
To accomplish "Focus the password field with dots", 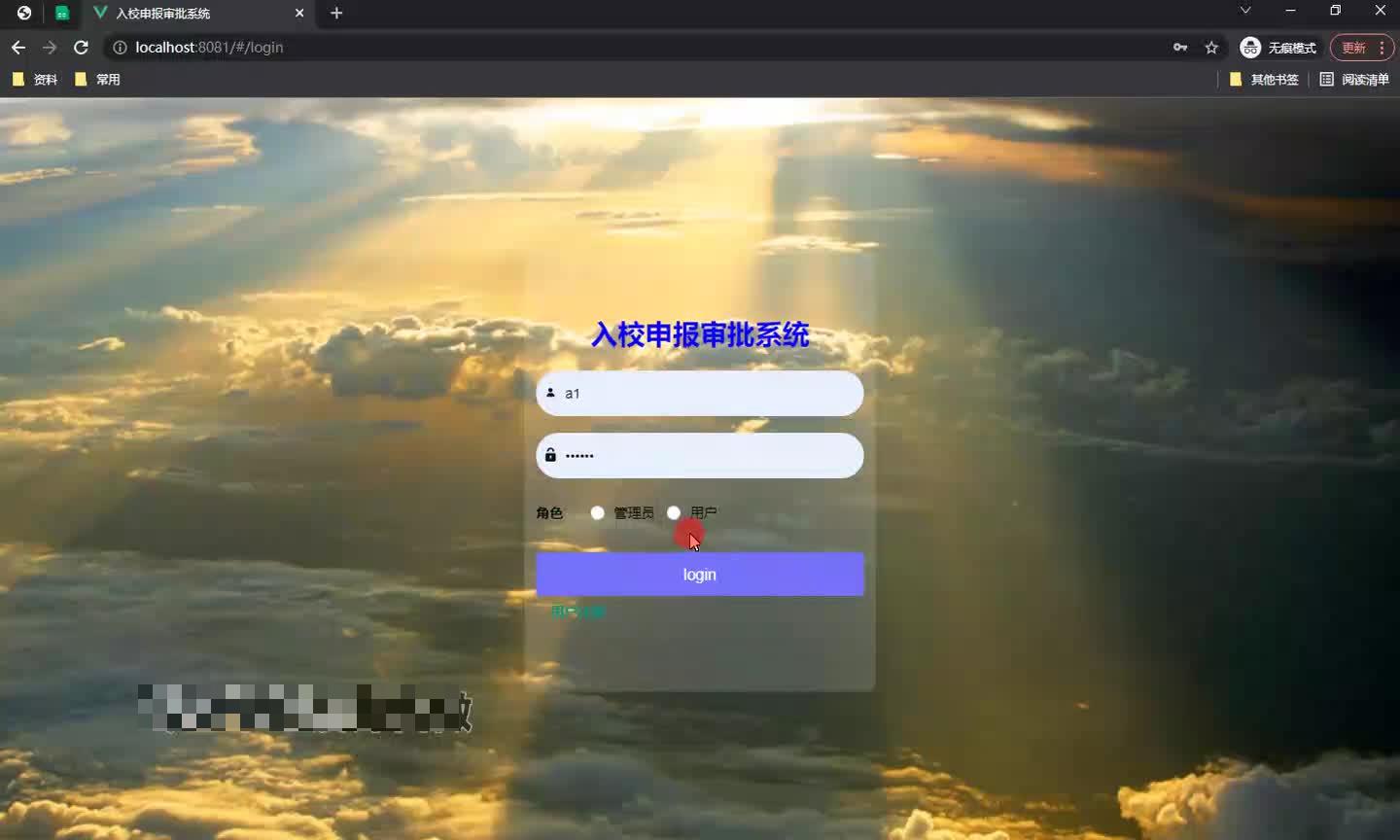I will tap(700, 456).
